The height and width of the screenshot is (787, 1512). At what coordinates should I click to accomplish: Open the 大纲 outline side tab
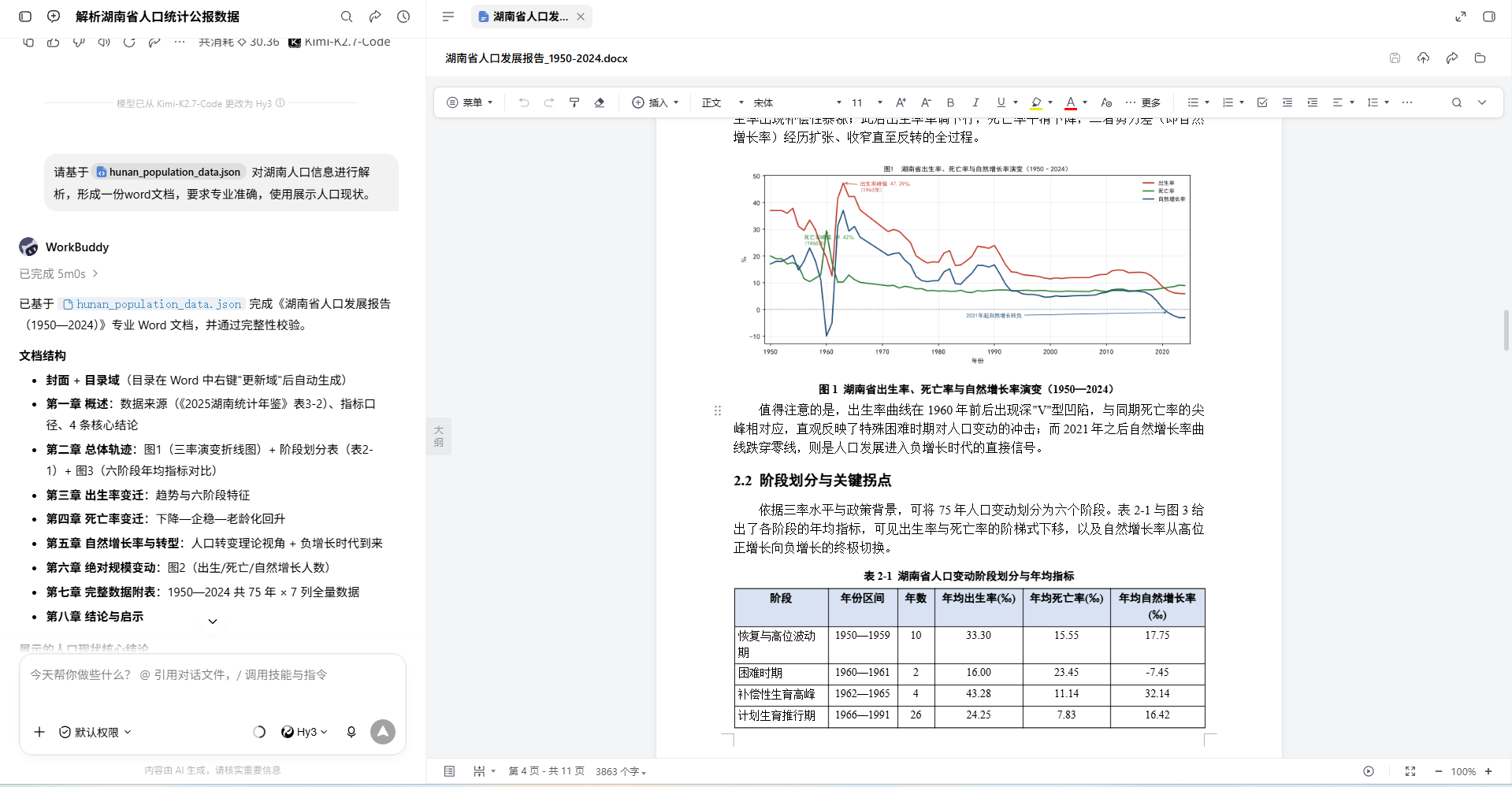[439, 436]
